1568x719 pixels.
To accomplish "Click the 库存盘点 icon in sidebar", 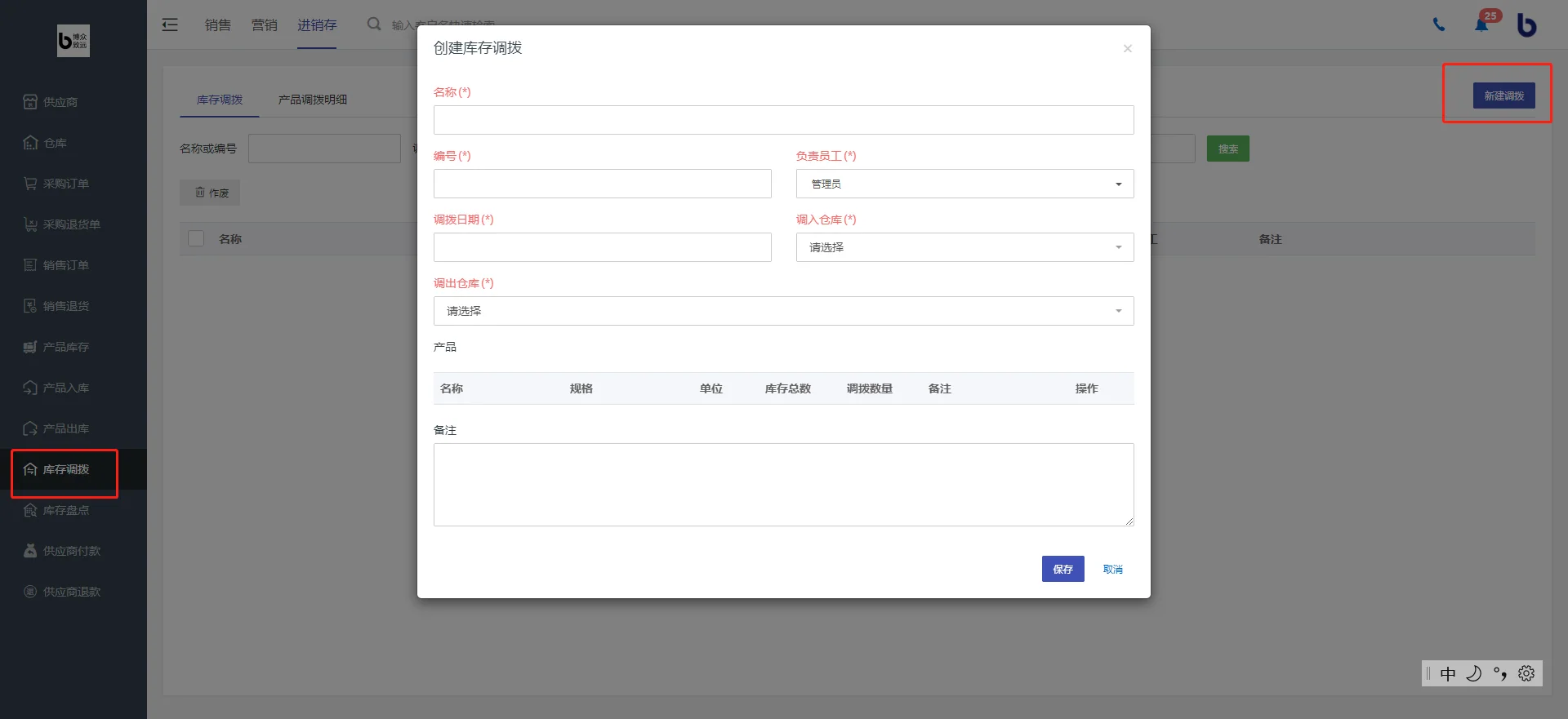I will (30, 510).
